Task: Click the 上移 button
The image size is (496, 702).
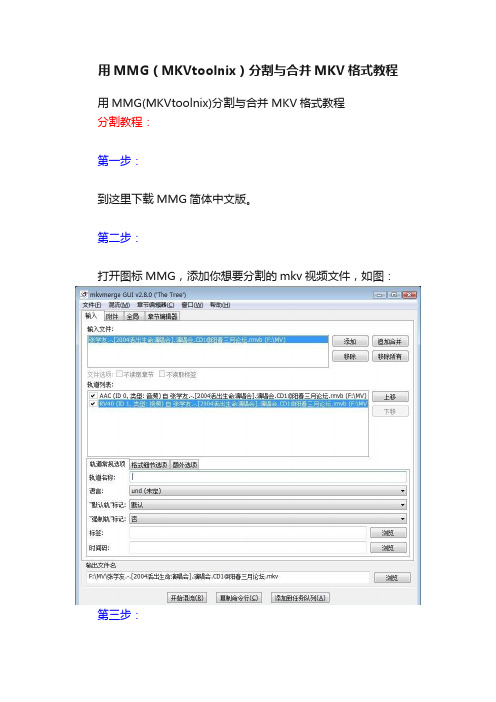Action: (390, 397)
